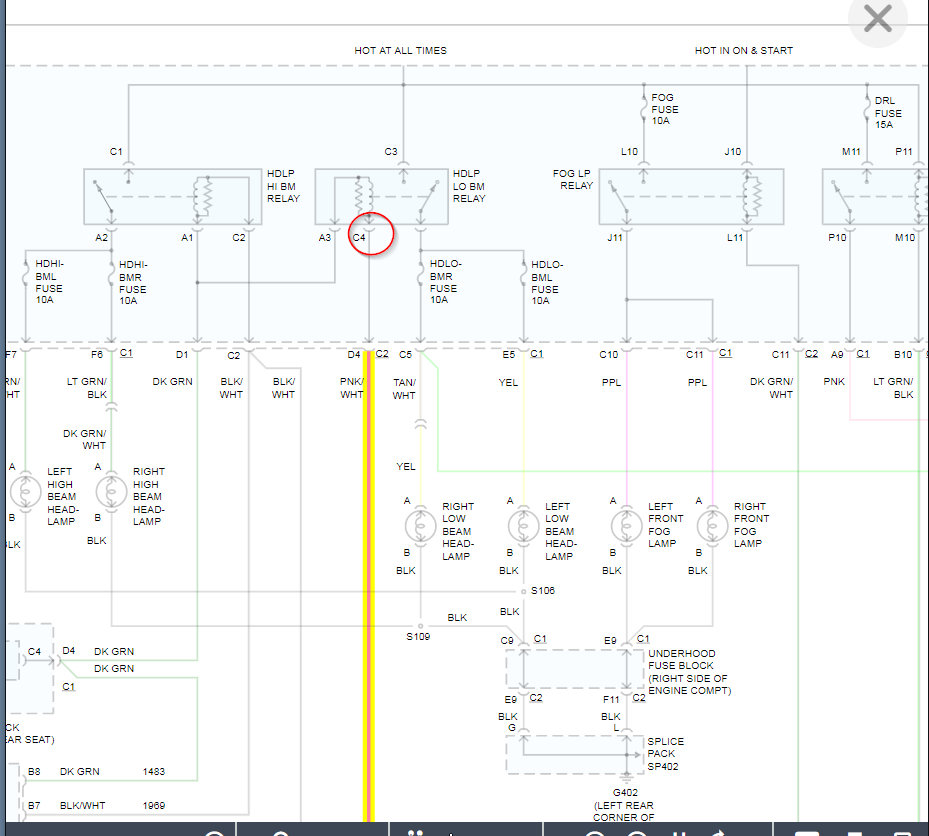Click ground label 'G402'
This screenshot has width=929, height=836.
625,793
